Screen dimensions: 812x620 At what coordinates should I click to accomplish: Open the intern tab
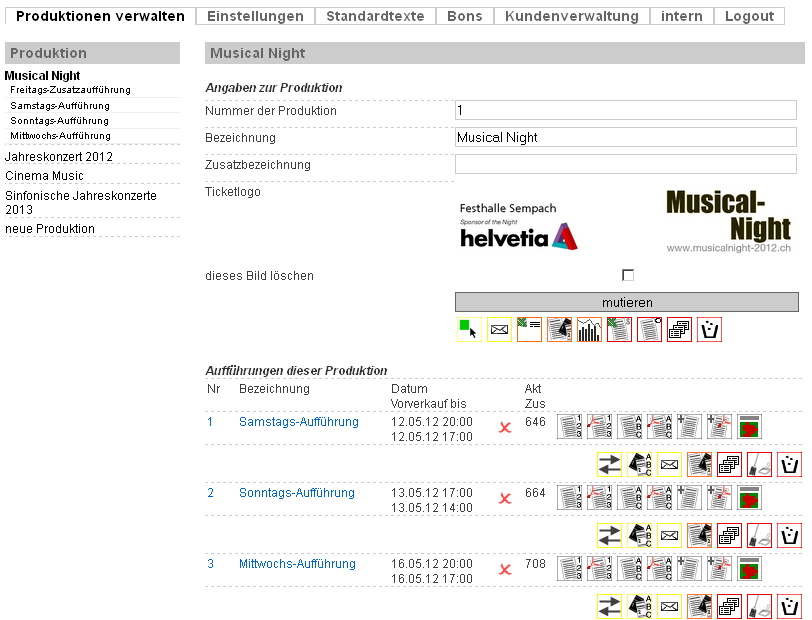[682, 16]
